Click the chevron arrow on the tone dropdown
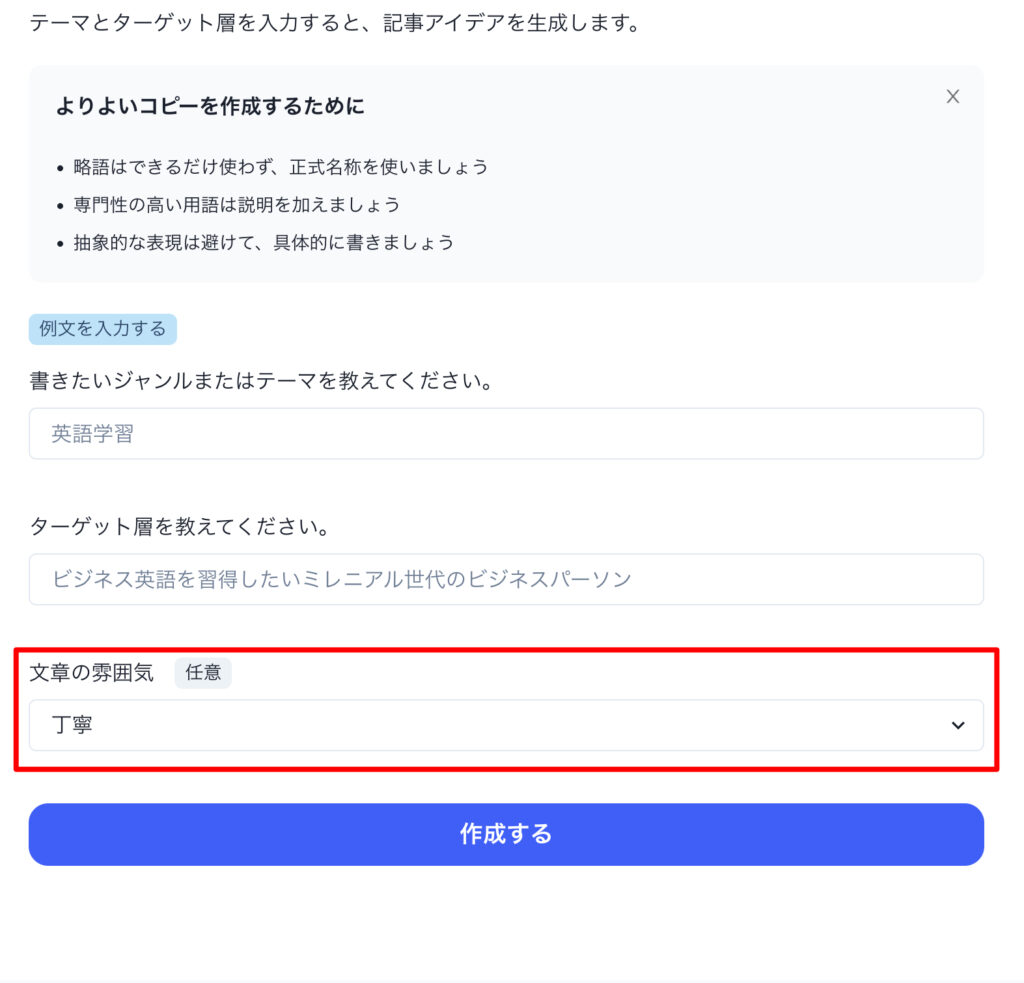 point(958,725)
